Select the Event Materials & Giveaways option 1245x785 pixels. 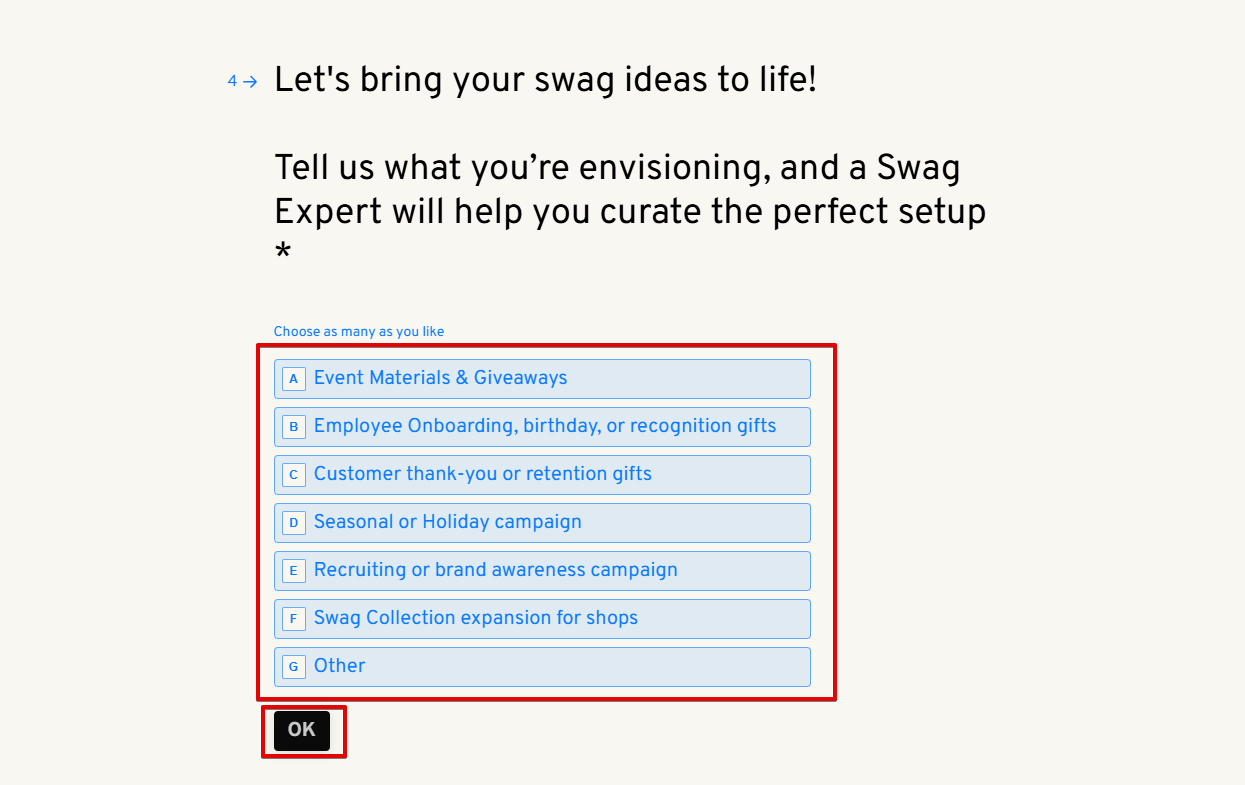(441, 378)
